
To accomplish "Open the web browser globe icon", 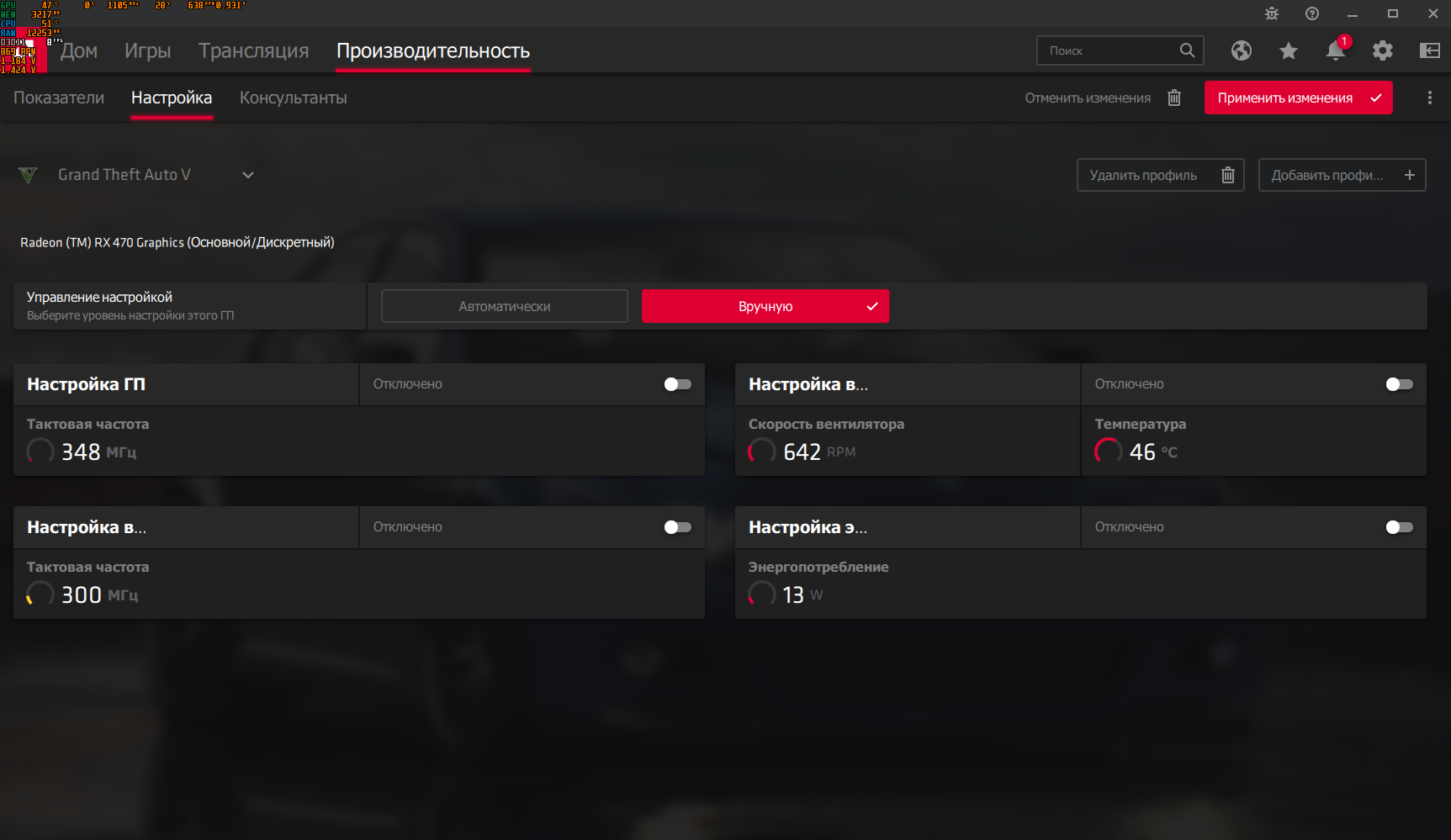I will (1242, 50).
